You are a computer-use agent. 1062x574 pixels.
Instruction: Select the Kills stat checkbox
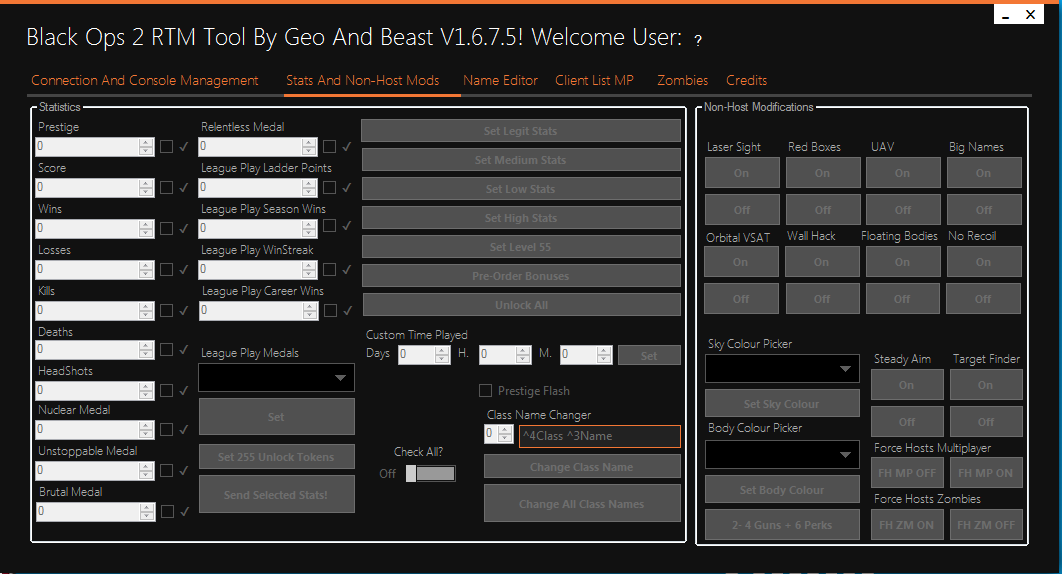click(x=166, y=310)
